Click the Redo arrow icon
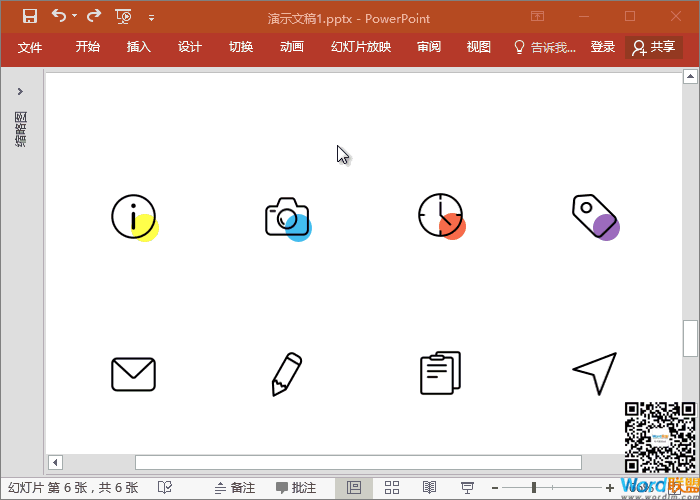Screen dimensions: 700x500 click(94, 16)
